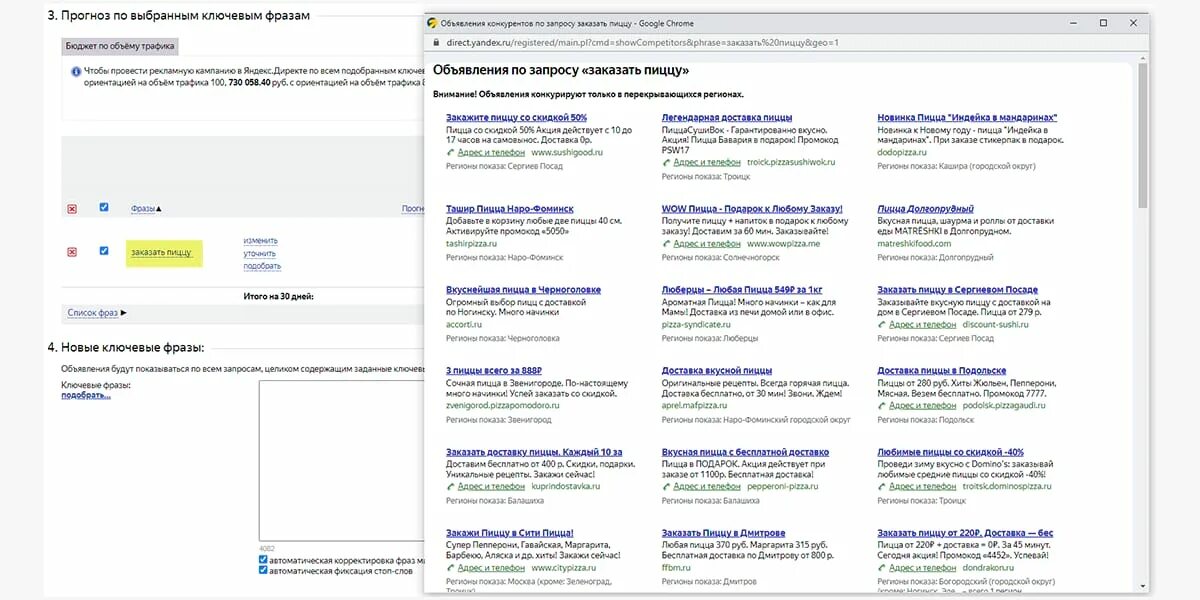Open ad 'Заказать Пиццу в Дмитрове'
Screen dimensions: 1200x600
coord(724,533)
